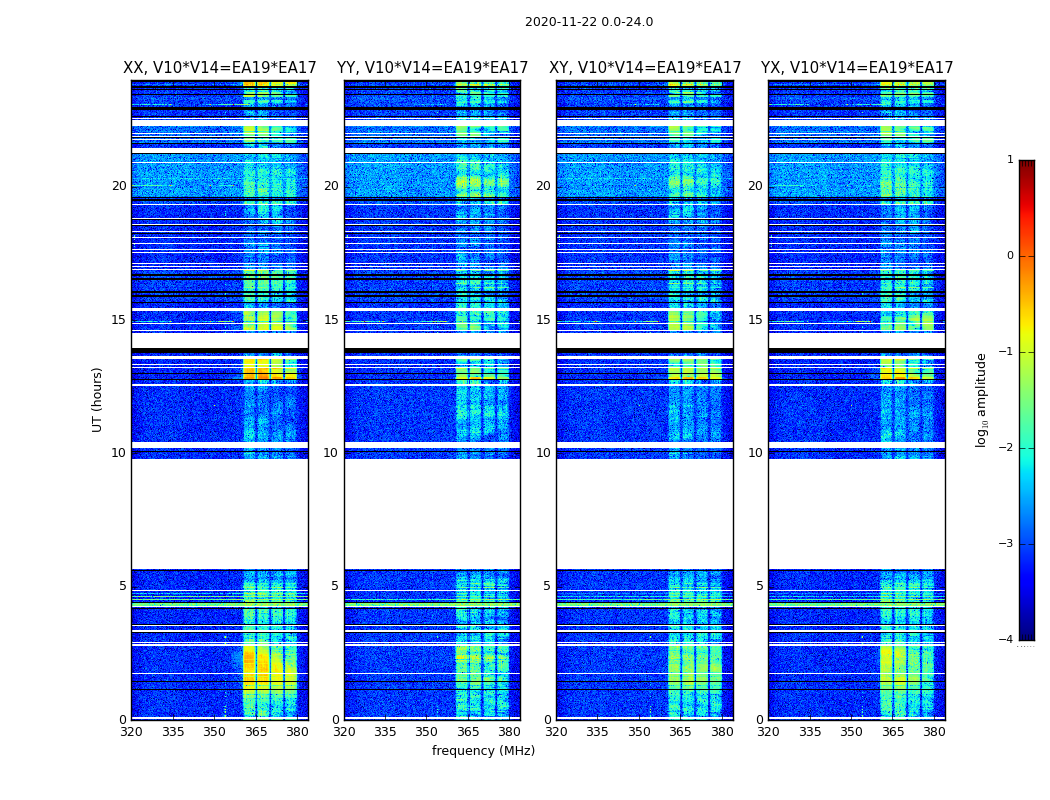Click the frequency (MHz) x-axis label
This screenshot has width=1050, height=800.
[483, 751]
